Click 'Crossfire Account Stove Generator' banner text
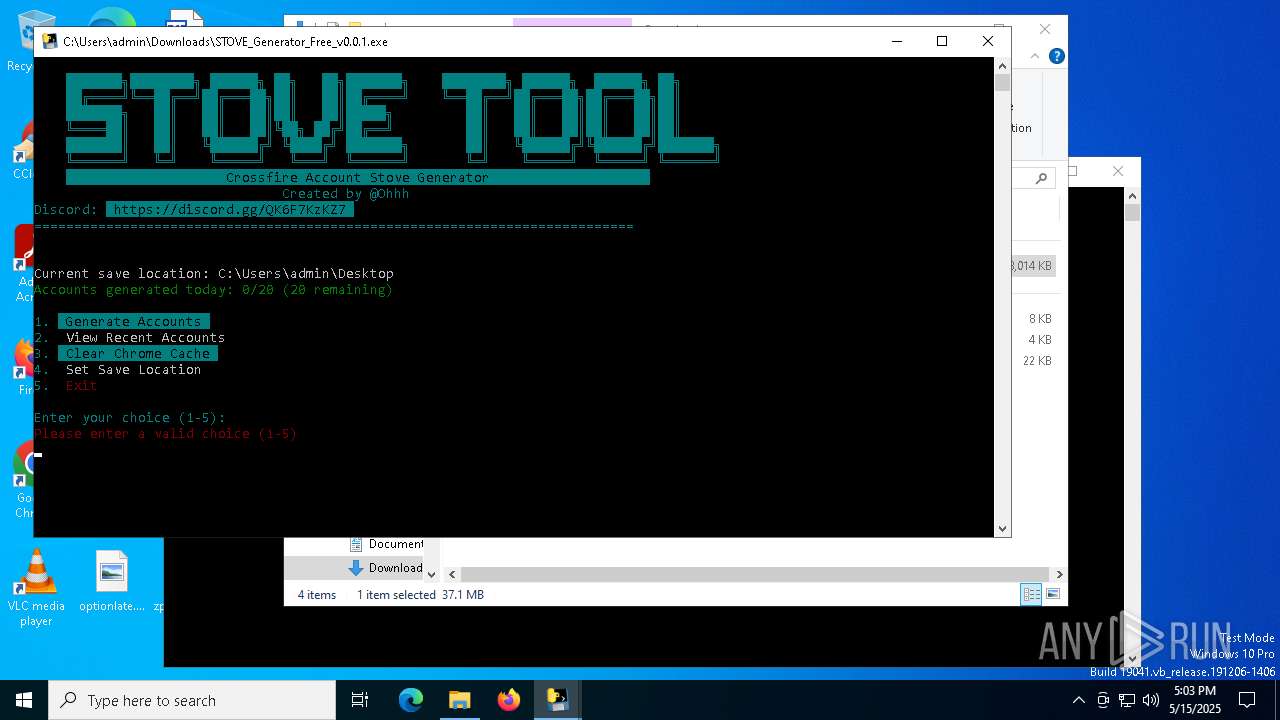The width and height of the screenshot is (1280, 720). point(357,177)
